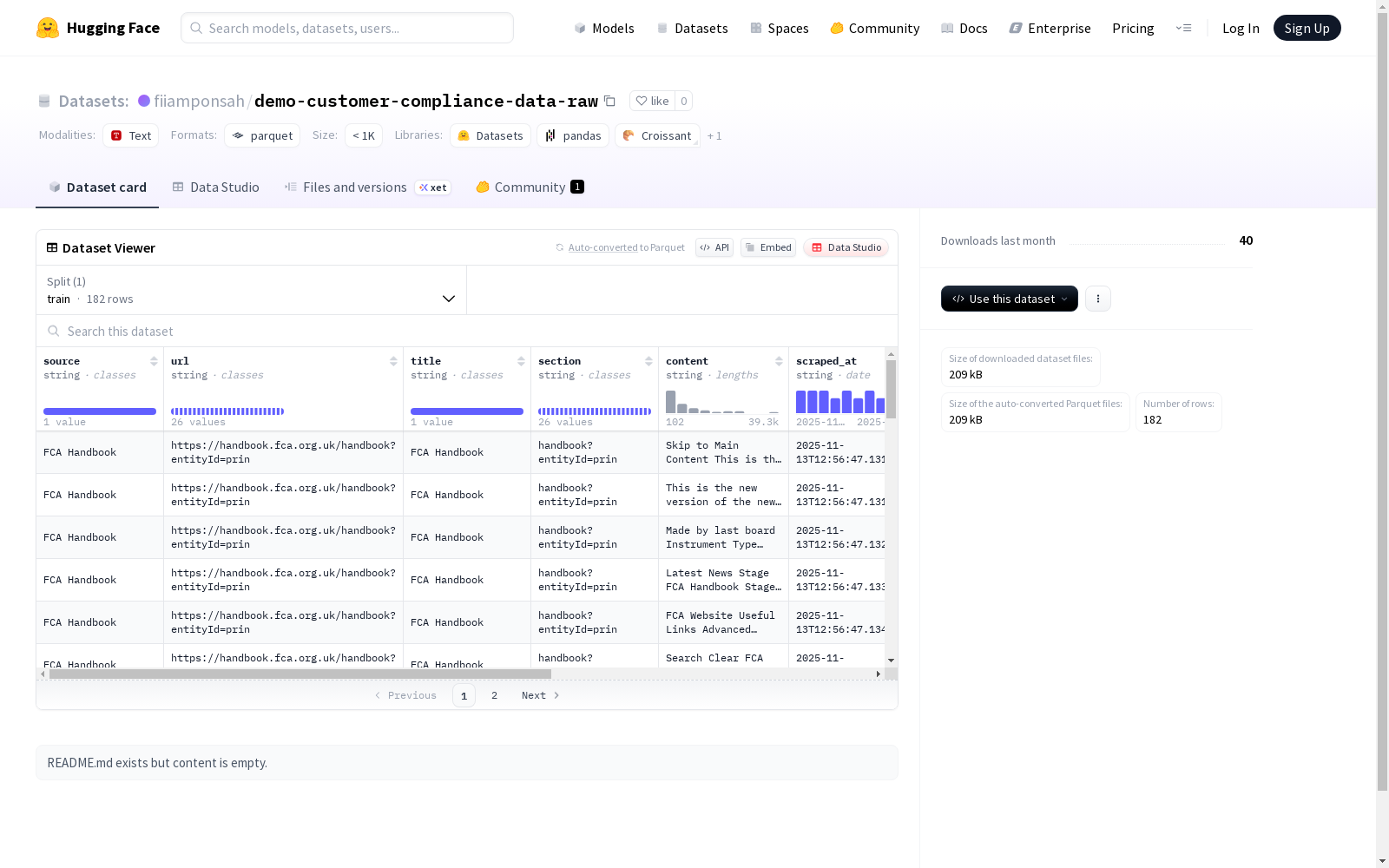Click the dataset viewer table icon
This screenshot has height=868, width=1389.
tap(52, 247)
